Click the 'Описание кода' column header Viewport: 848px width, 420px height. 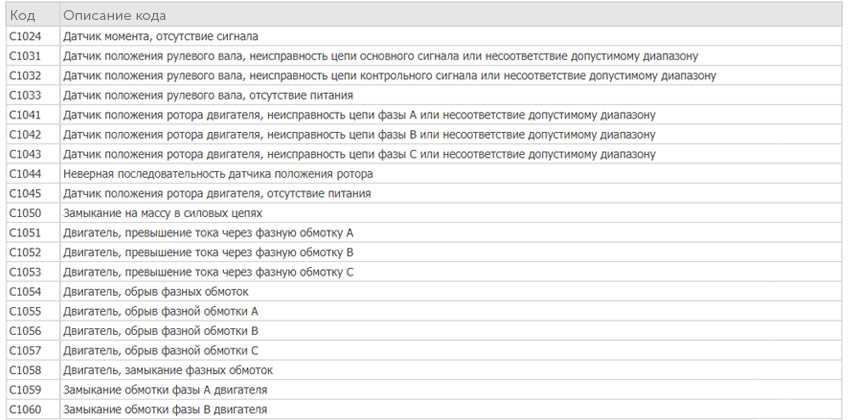[x=114, y=16]
